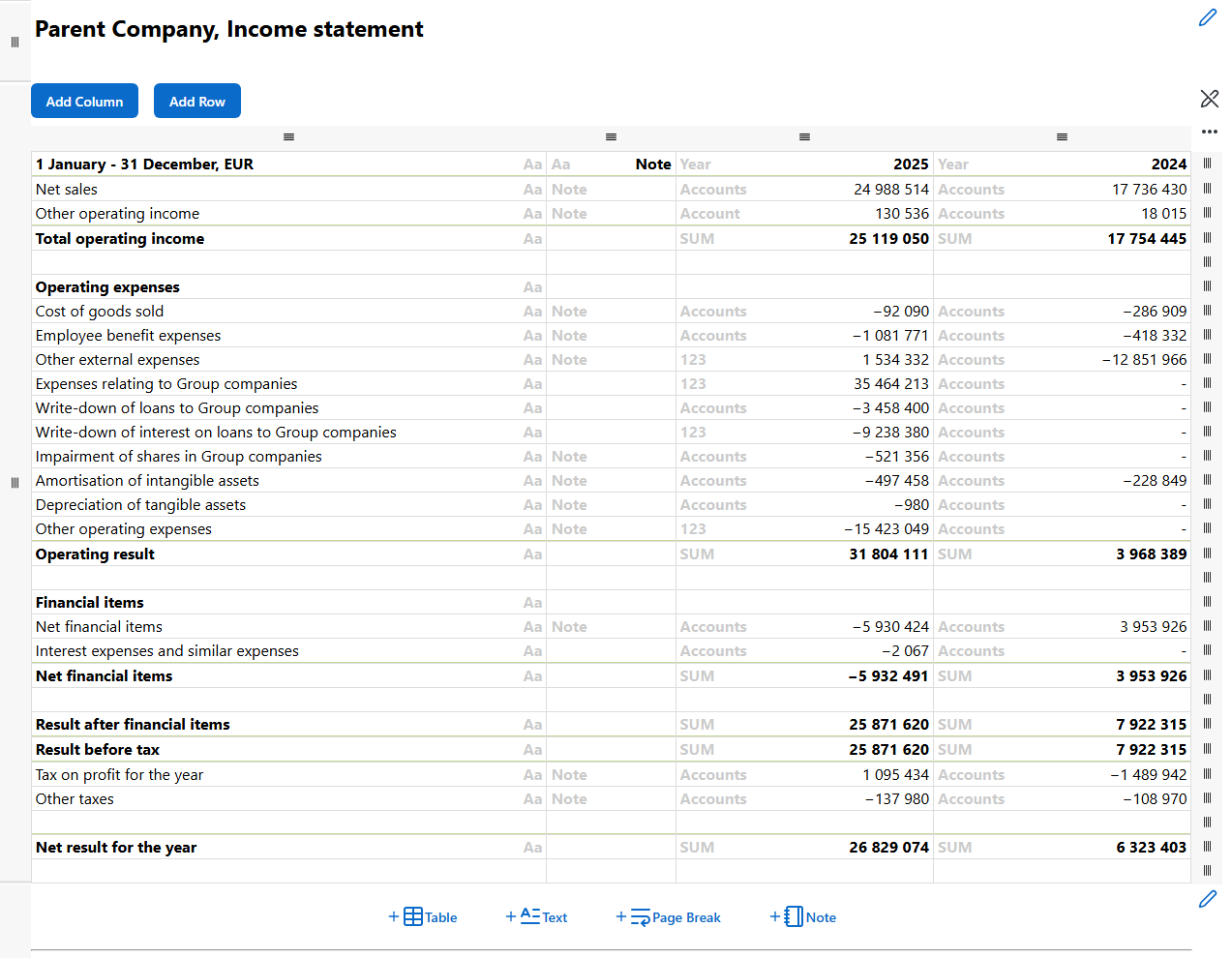Click the Add Column button
Image resolution: width=1232 pixels, height=958 pixels.
pyautogui.click(x=84, y=101)
